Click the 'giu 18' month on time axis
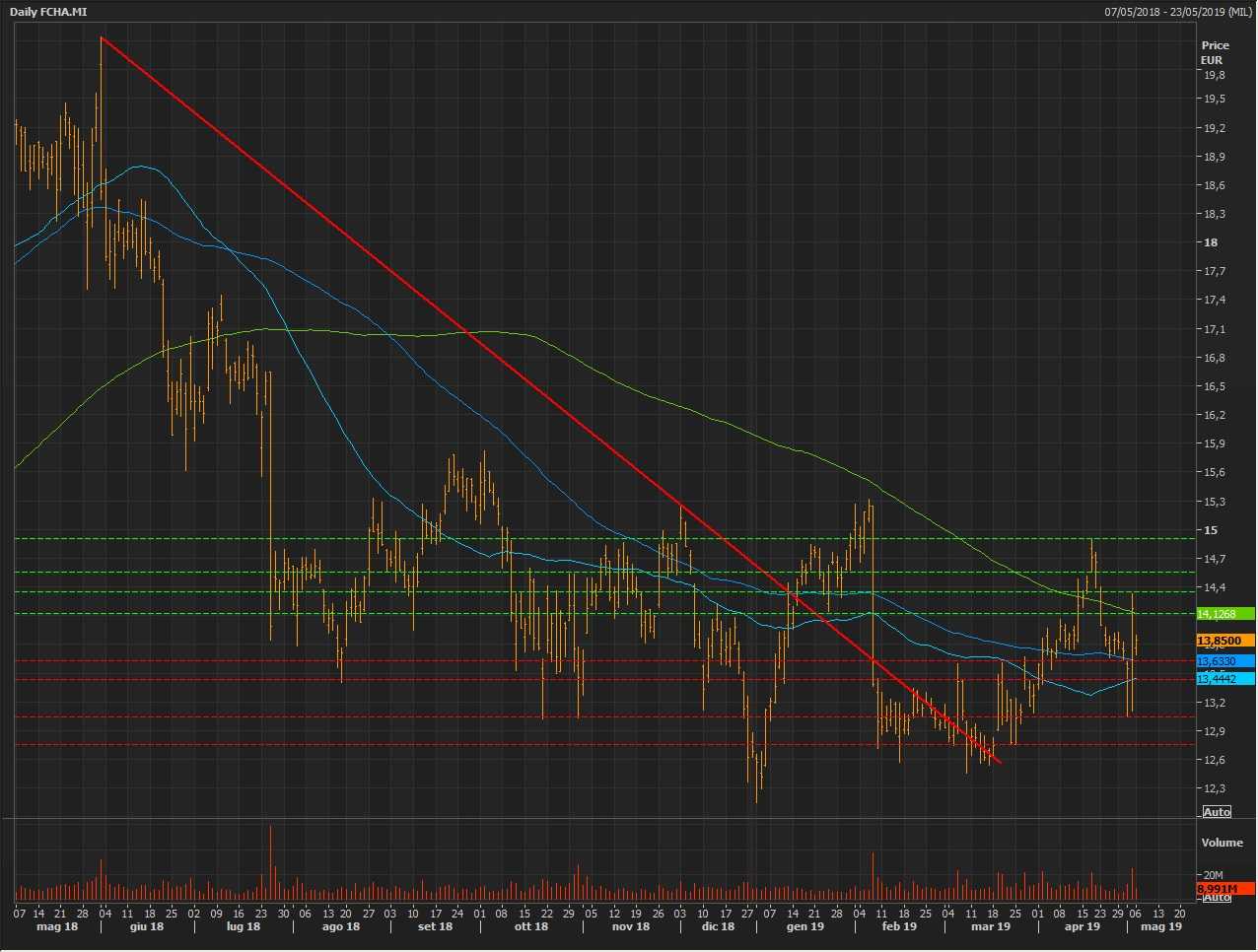The image size is (1258, 952). (146, 926)
